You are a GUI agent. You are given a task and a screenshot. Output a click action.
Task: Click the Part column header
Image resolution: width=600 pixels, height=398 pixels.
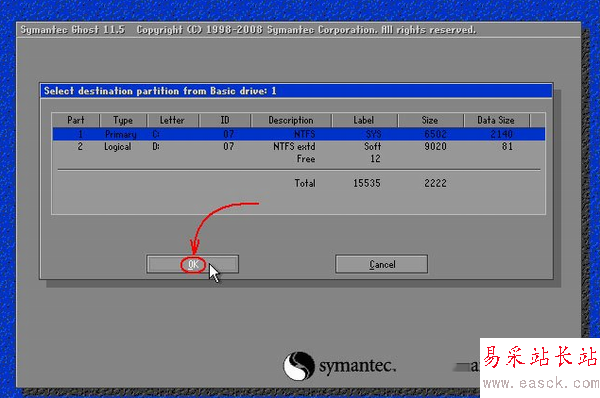pos(76,120)
